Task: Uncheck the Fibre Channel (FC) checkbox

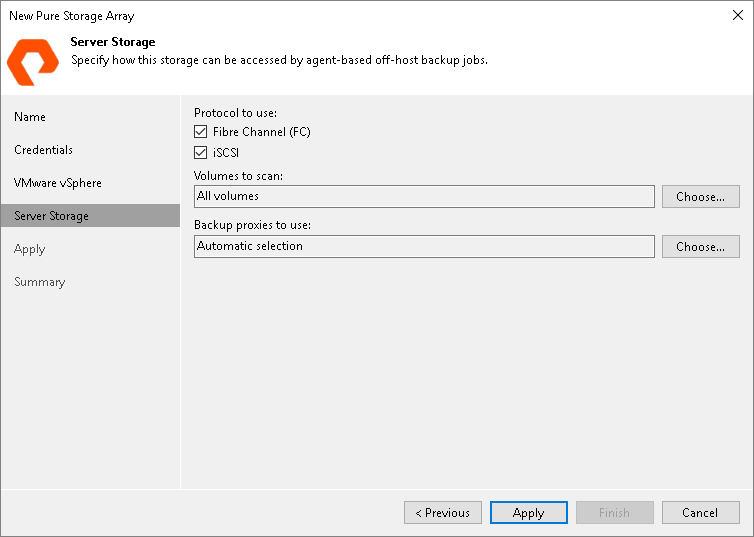Action: 201,132
